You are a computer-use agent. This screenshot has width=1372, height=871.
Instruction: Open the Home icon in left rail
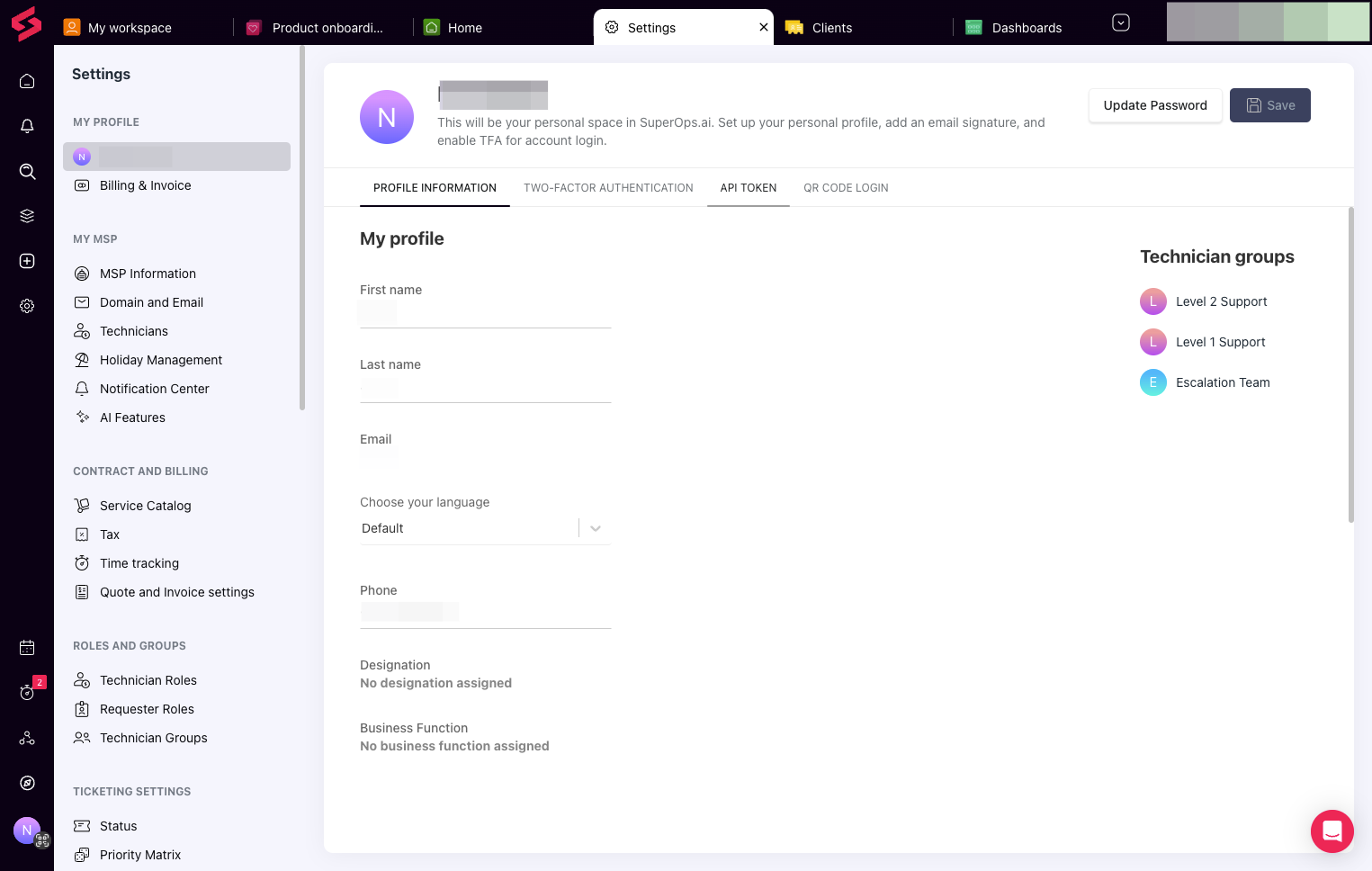coord(27,81)
